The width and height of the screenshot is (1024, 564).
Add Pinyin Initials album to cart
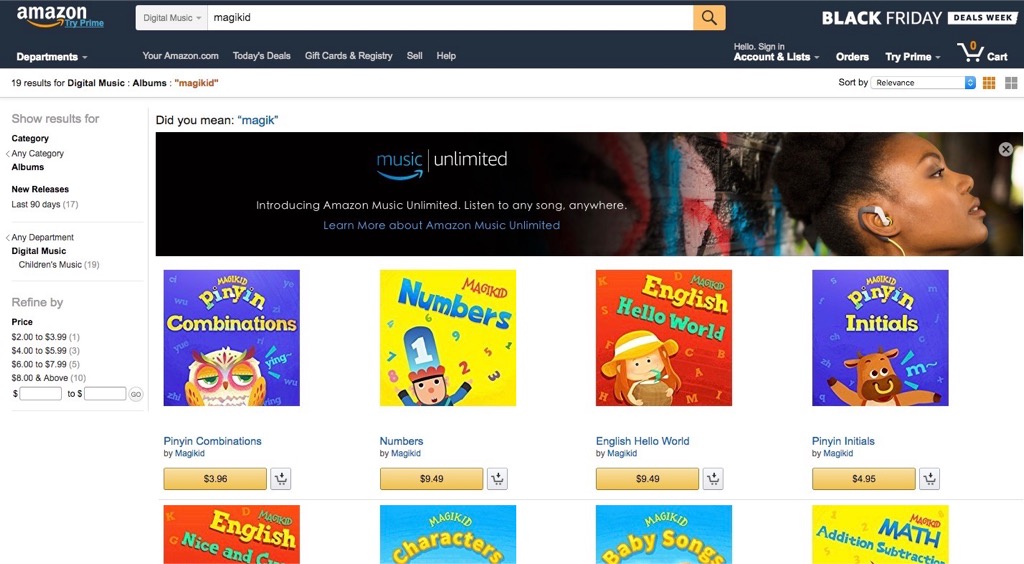point(929,478)
